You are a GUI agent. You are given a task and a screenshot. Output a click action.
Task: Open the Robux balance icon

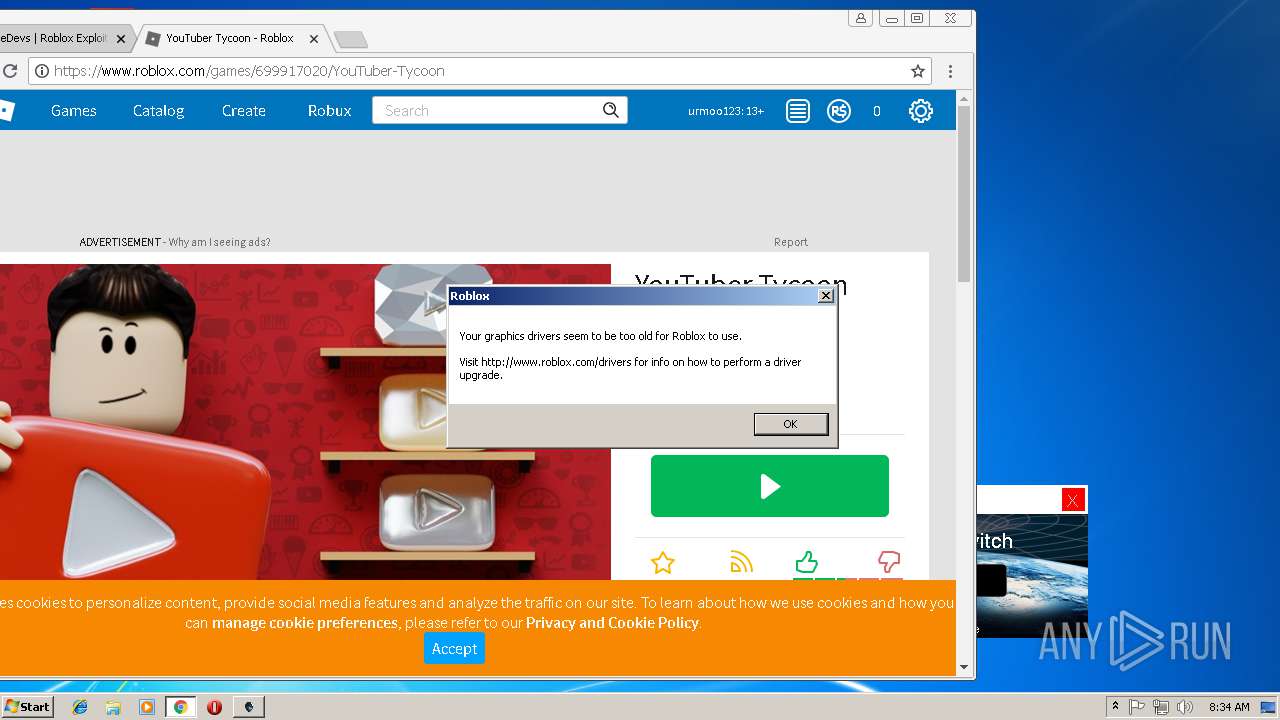coord(838,111)
